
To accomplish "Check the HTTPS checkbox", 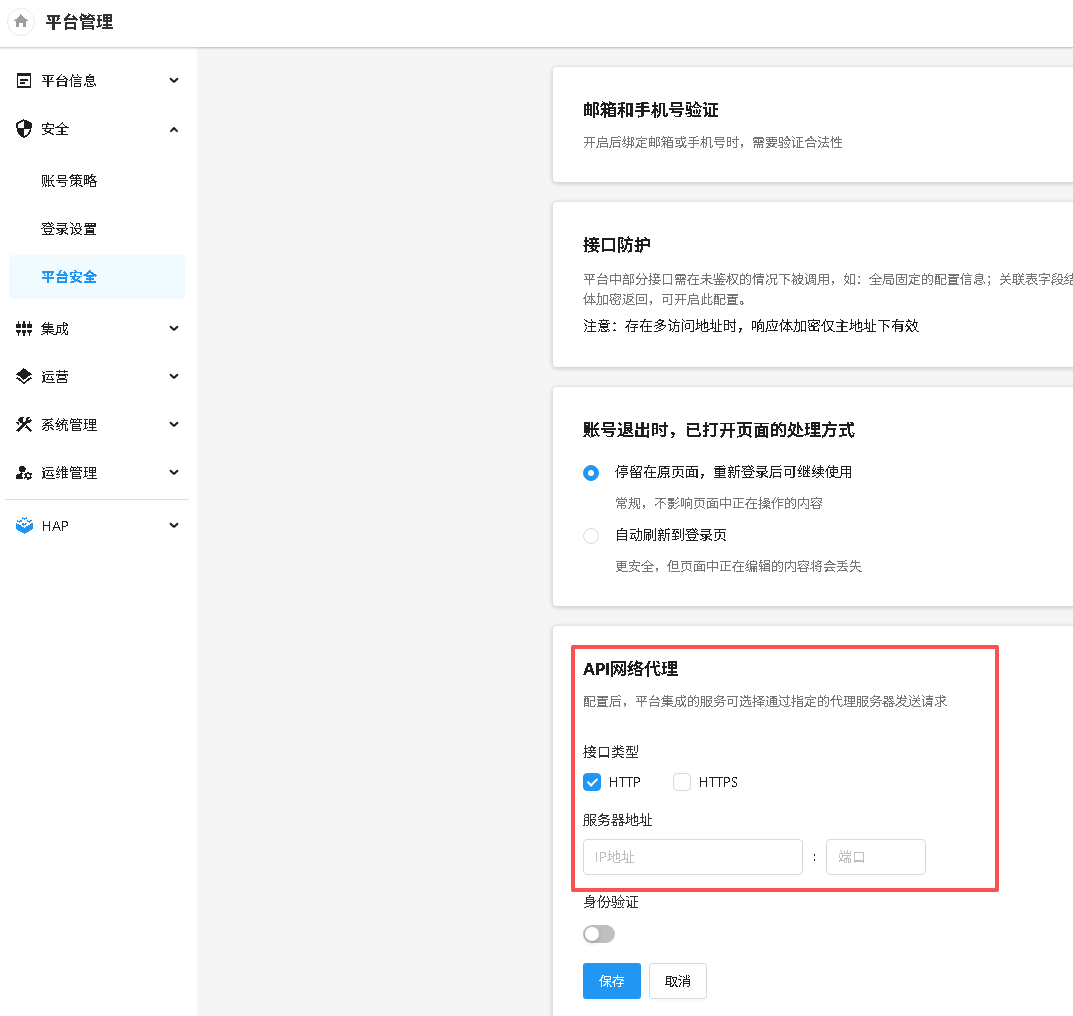I will coord(682,782).
